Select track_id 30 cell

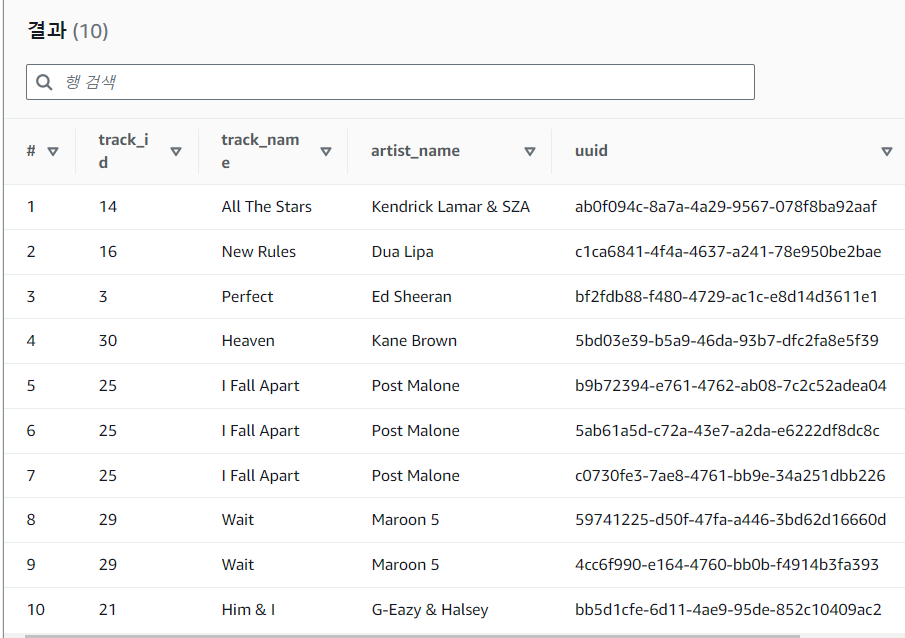click(x=108, y=341)
